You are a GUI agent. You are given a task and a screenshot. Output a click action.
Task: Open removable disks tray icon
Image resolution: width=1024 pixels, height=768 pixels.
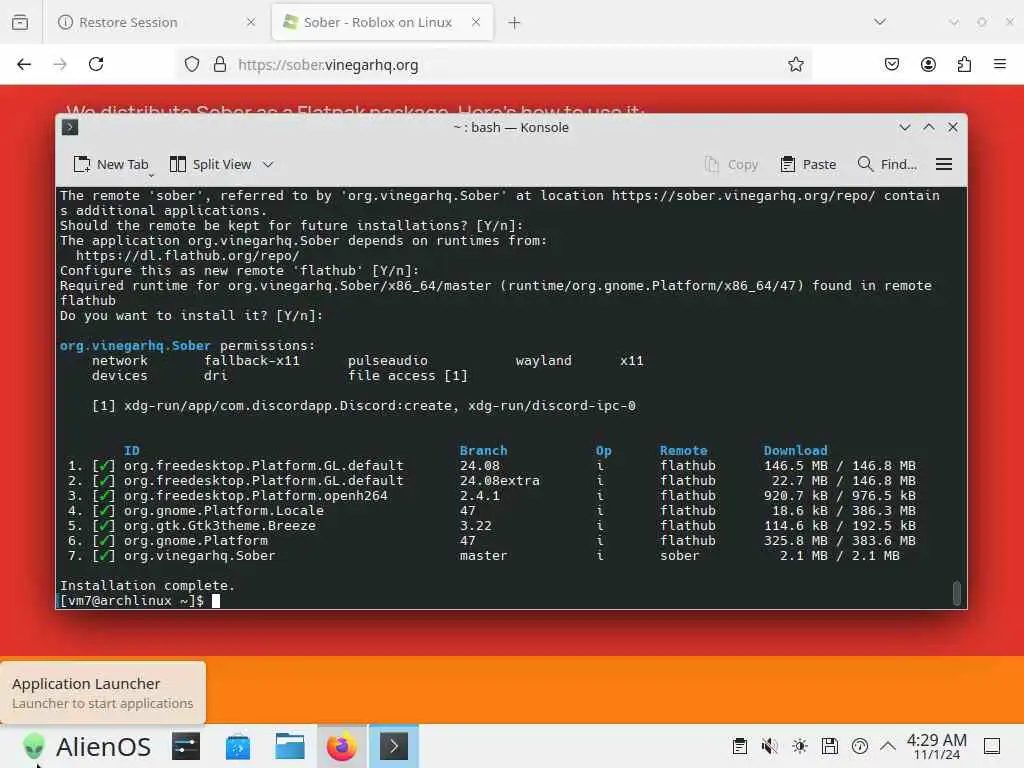pyautogui.click(x=830, y=746)
